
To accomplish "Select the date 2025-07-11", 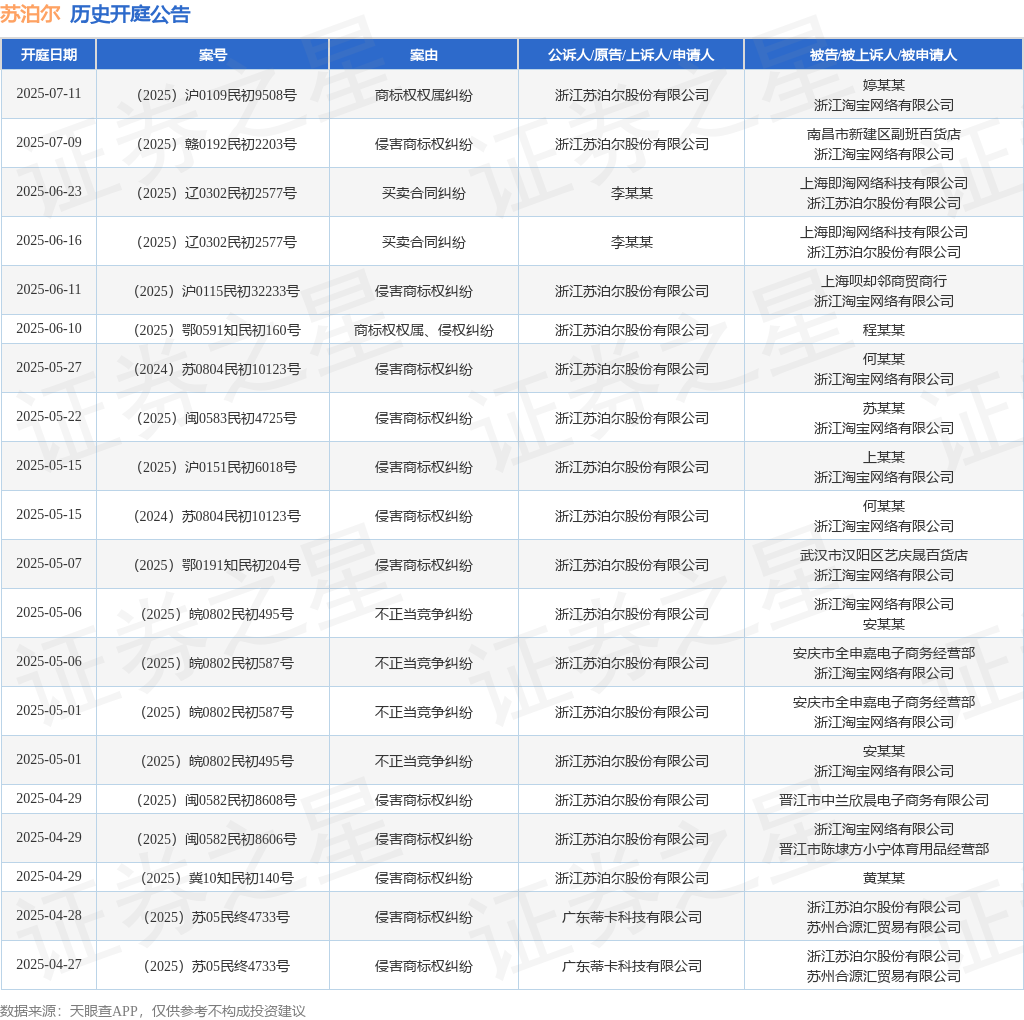I will pyautogui.click(x=49, y=93).
